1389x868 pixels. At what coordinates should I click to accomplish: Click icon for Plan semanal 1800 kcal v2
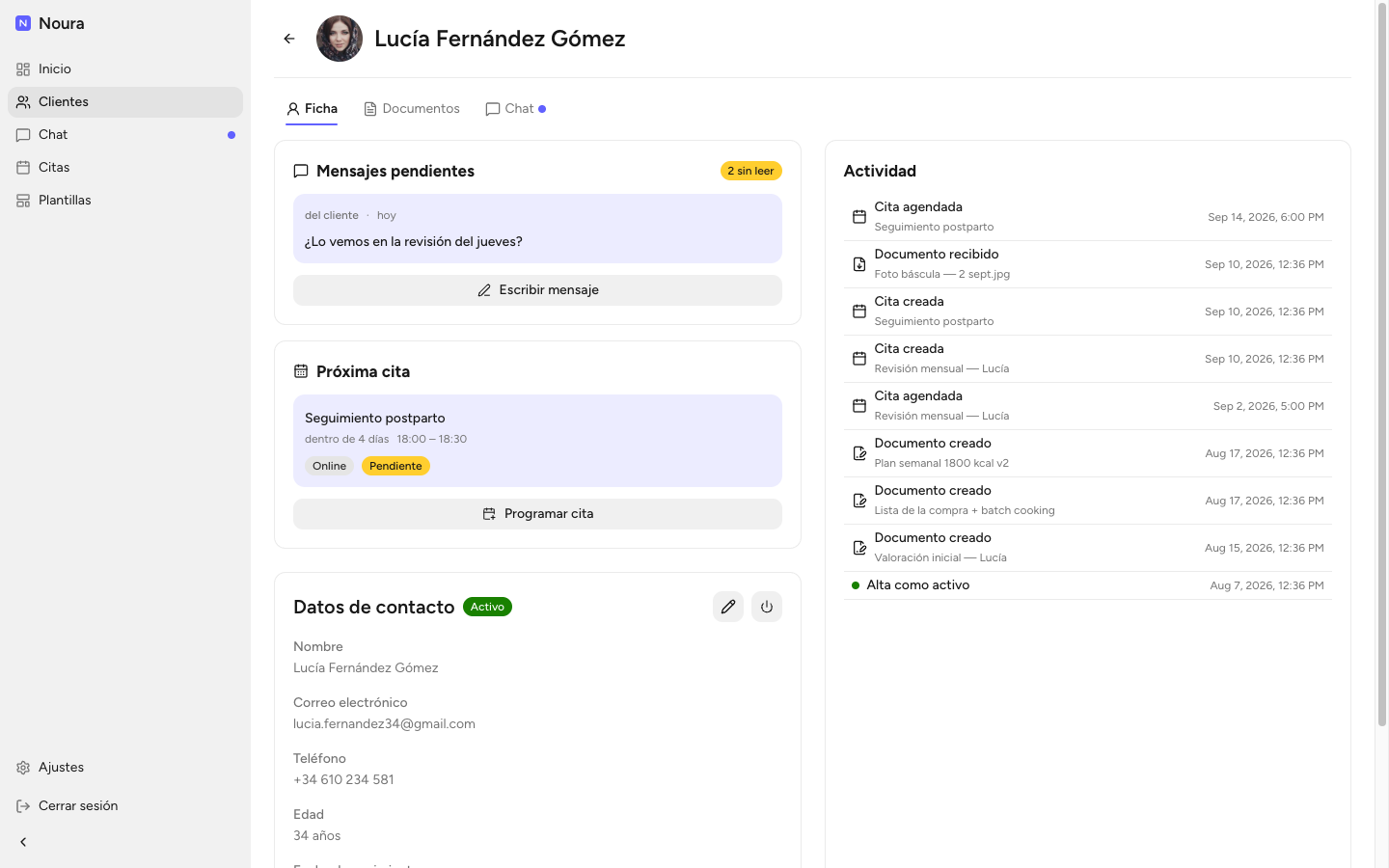[x=859, y=453]
